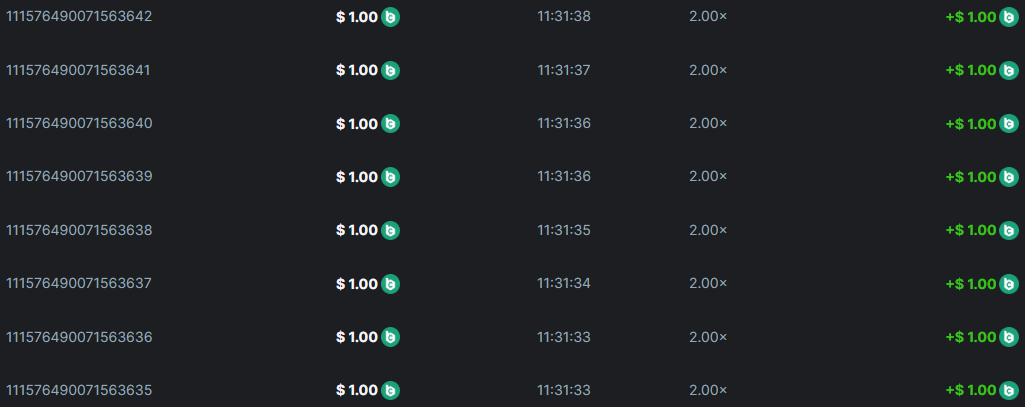Click profit coin icon for bet ending 3640
The image size is (1025, 407).
[x=1008, y=124]
